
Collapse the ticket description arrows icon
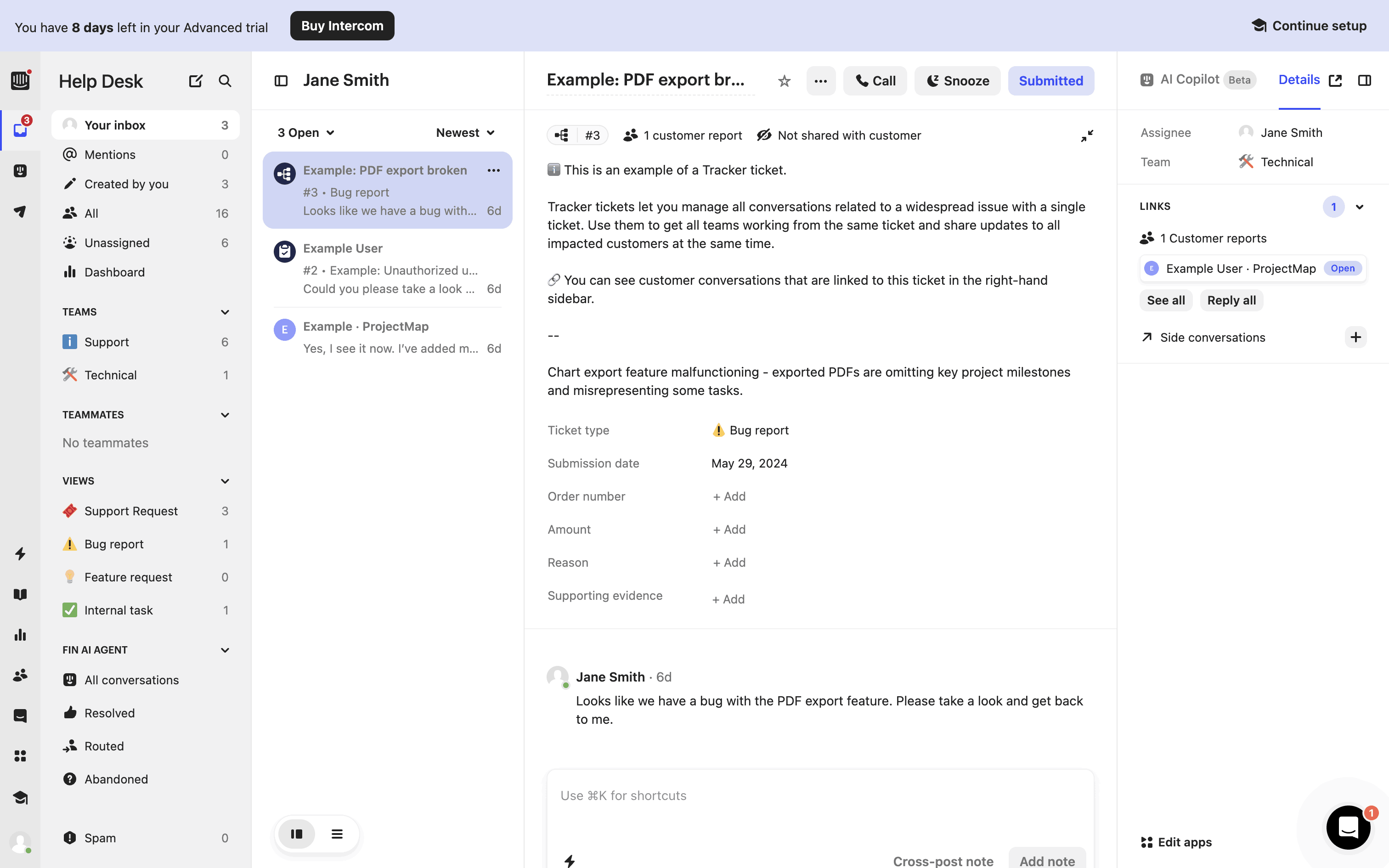click(1086, 135)
